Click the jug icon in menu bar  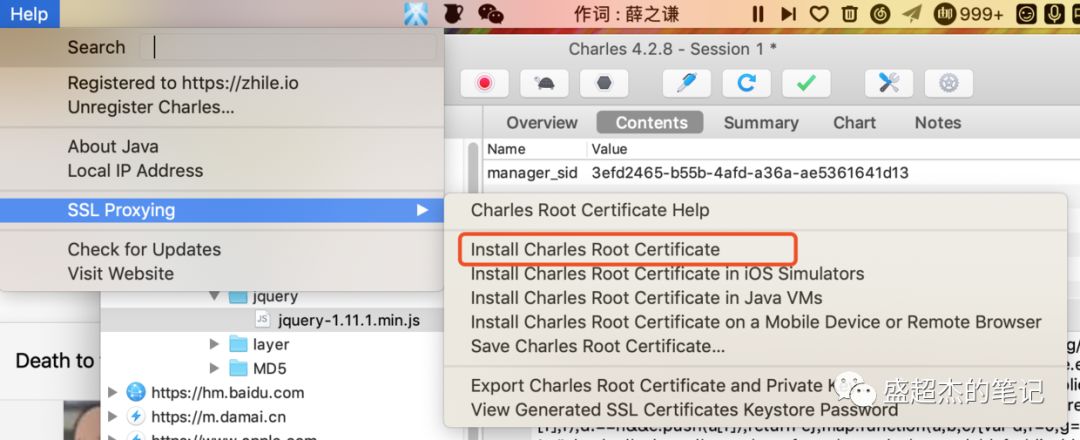pyautogui.click(x=453, y=13)
